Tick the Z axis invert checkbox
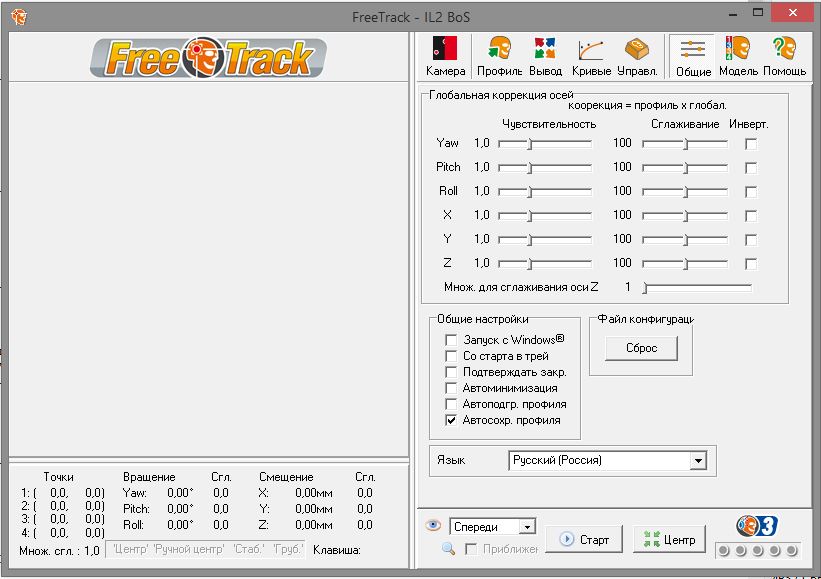Screen dimensions: 821x579 click(x=751, y=264)
